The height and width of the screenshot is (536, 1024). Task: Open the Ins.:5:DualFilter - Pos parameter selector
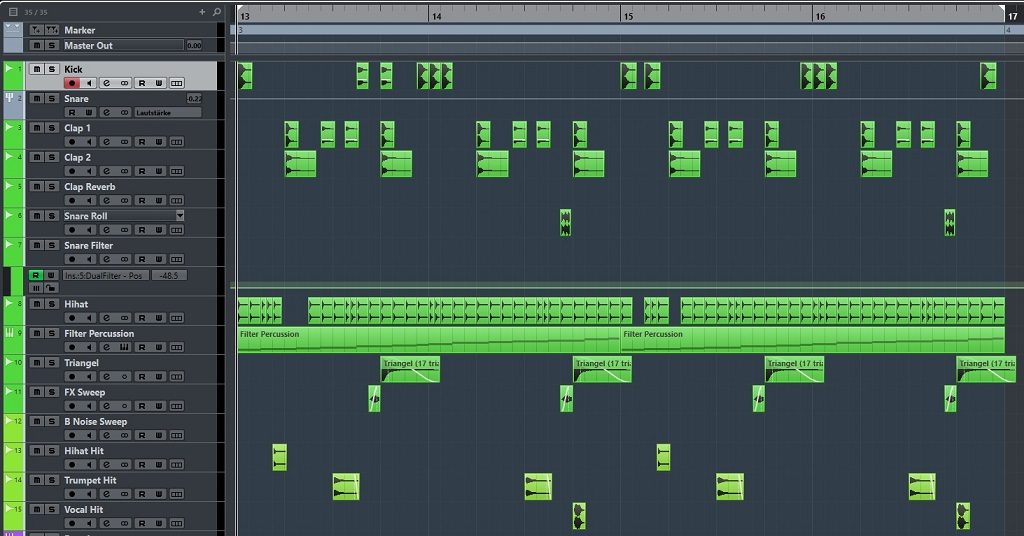click(x=106, y=276)
